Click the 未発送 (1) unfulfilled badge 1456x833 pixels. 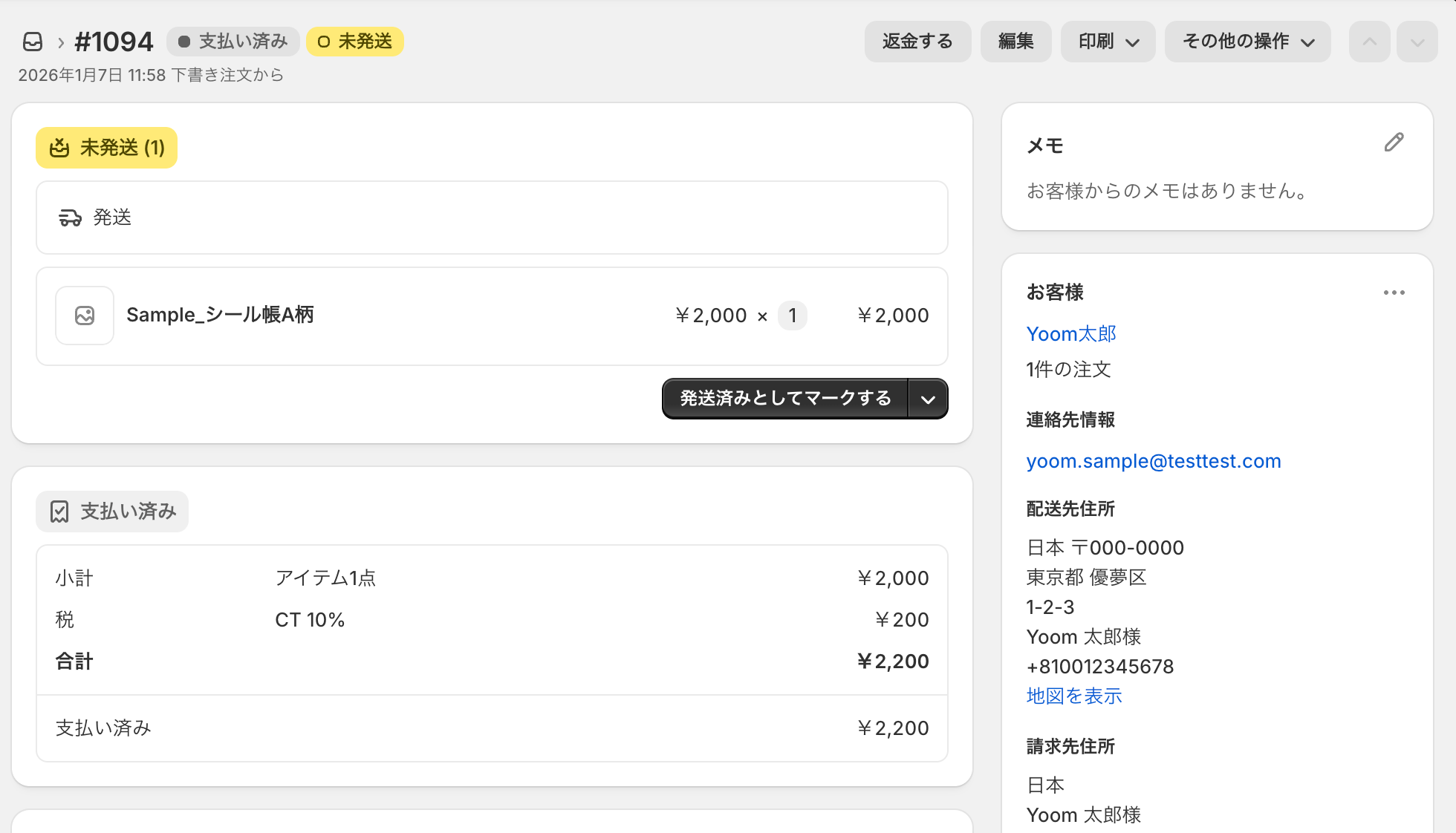106,148
